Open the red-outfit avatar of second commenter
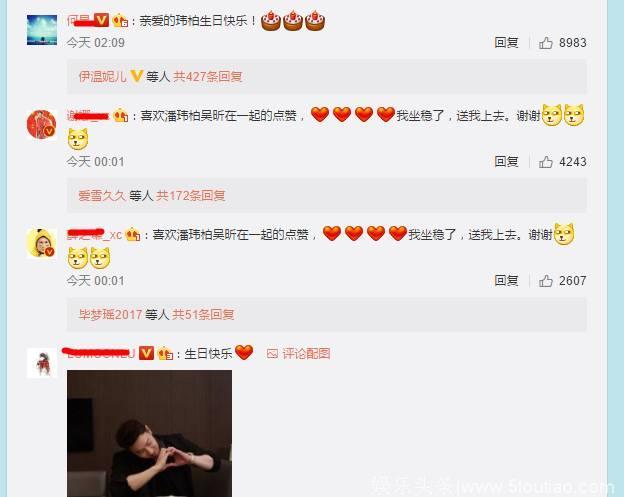Screen dimensions: 624x497 click(x=42, y=124)
